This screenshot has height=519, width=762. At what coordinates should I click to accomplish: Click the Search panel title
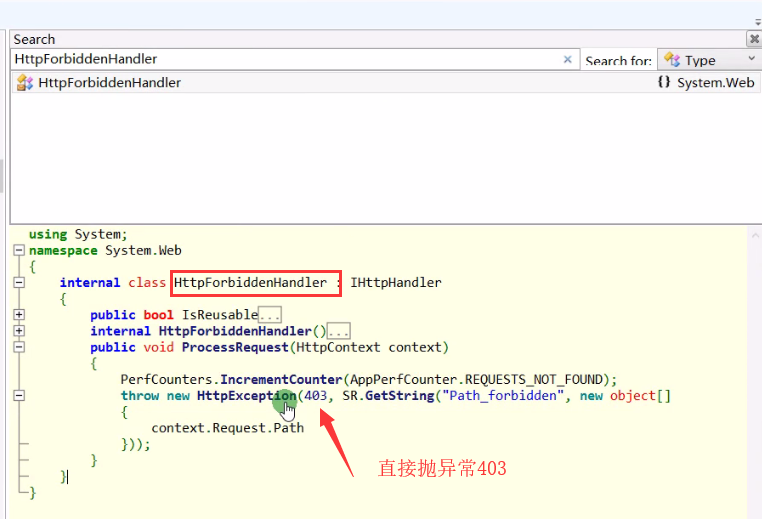[34, 39]
